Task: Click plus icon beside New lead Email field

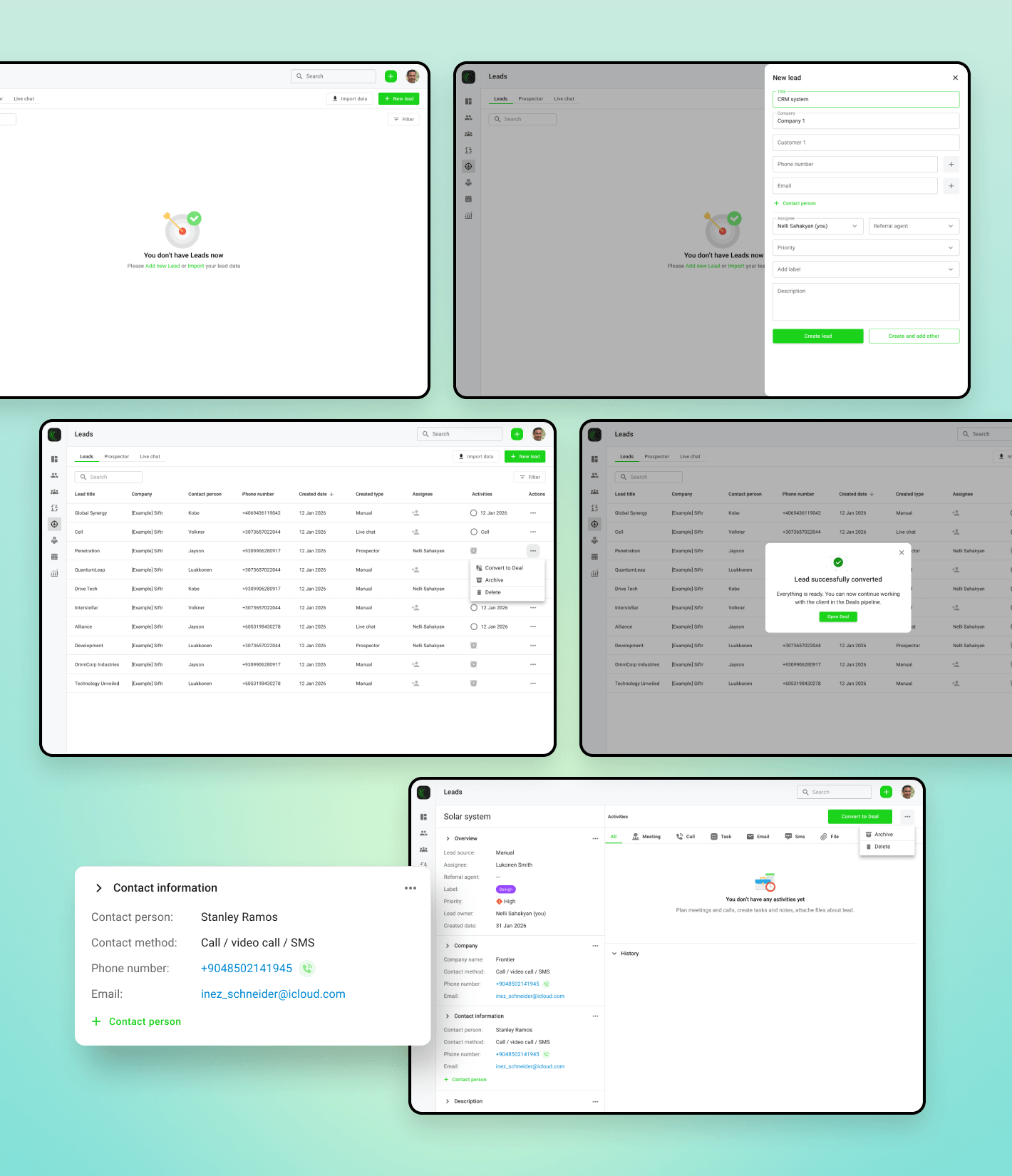Action: click(951, 186)
